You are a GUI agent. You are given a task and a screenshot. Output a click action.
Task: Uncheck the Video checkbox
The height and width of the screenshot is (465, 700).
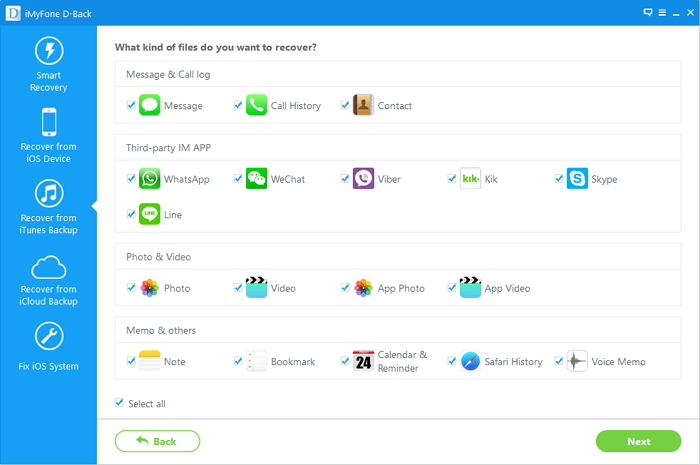coord(238,287)
